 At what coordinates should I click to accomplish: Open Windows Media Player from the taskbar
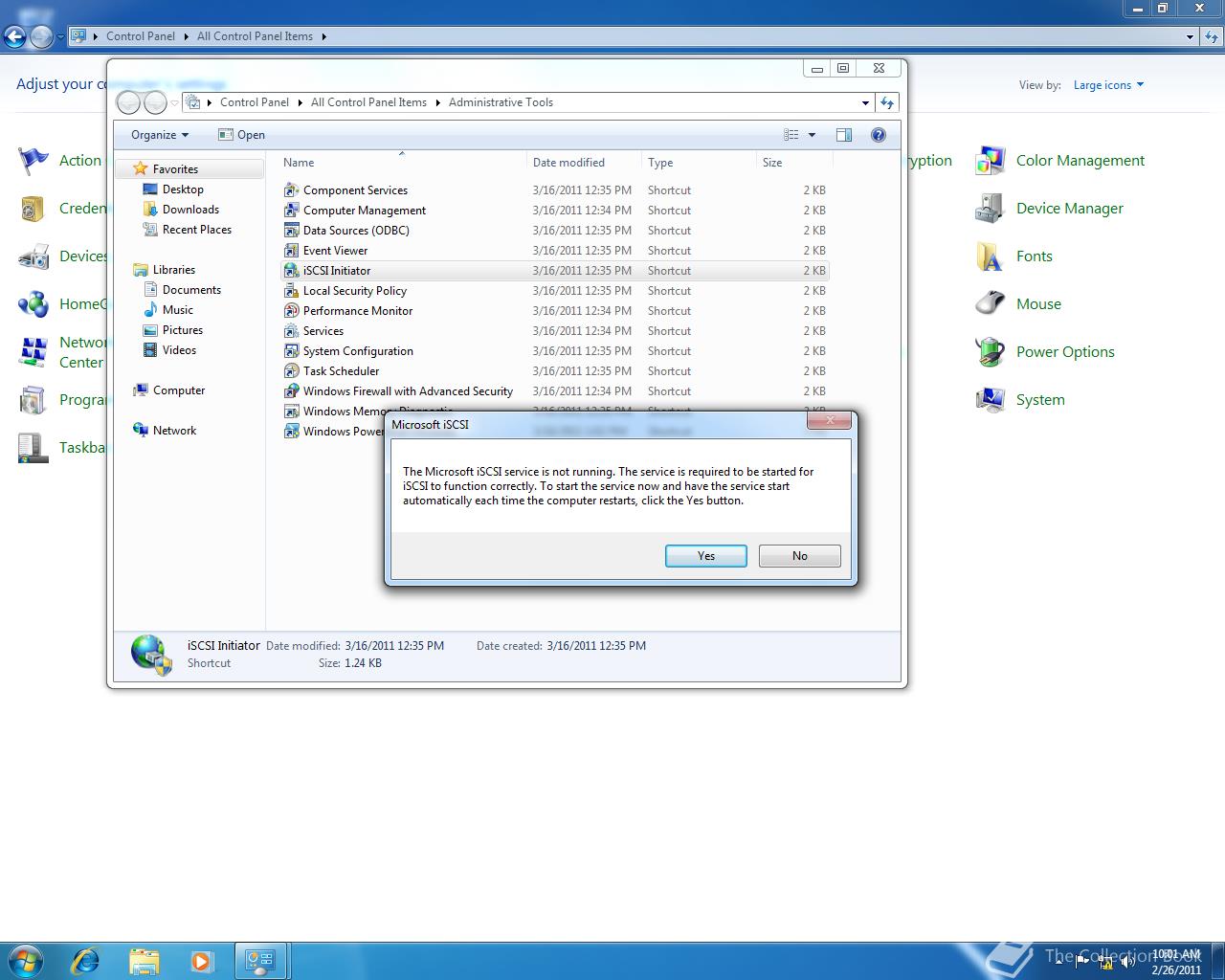pyautogui.click(x=202, y=961)
